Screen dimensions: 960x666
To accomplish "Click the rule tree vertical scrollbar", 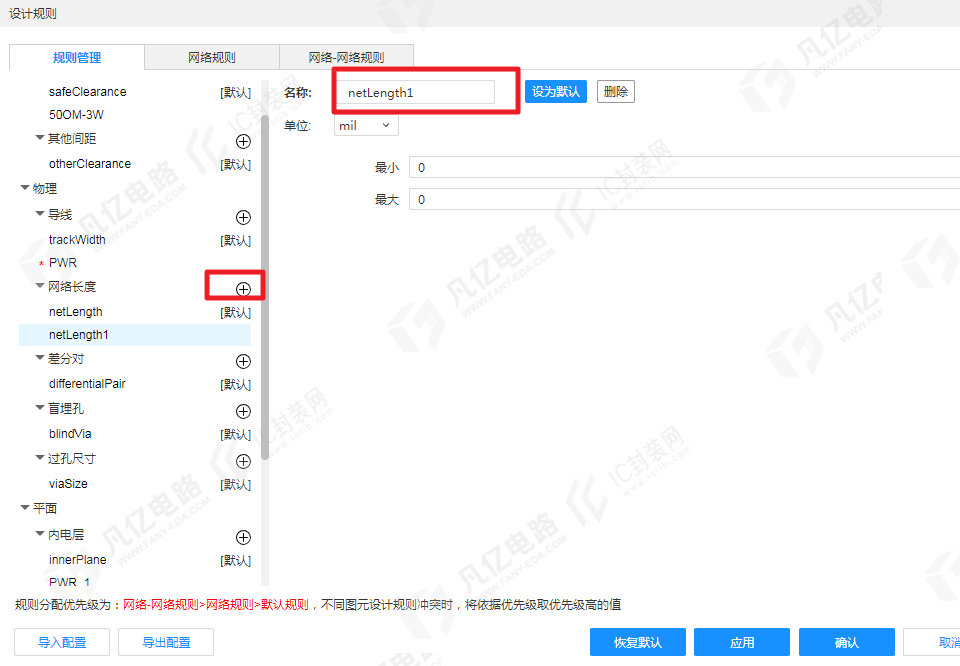I will pyautogui.click(x=264, y=287).
